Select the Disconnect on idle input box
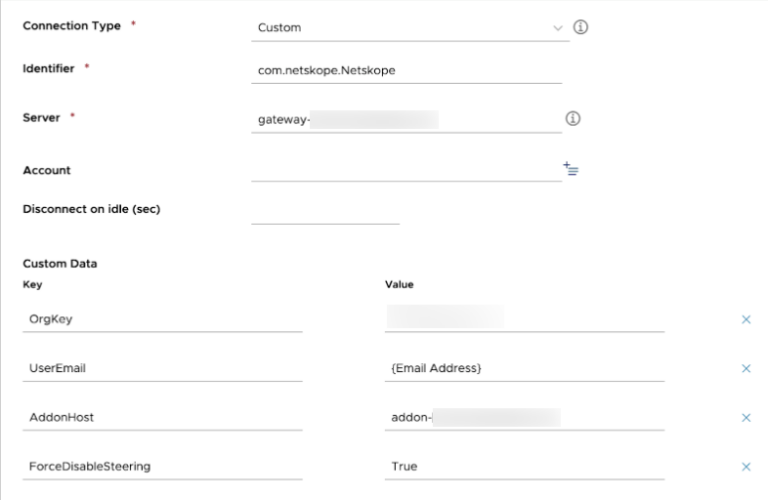Screen dimensions: 768x500 (x=325, y=211)
